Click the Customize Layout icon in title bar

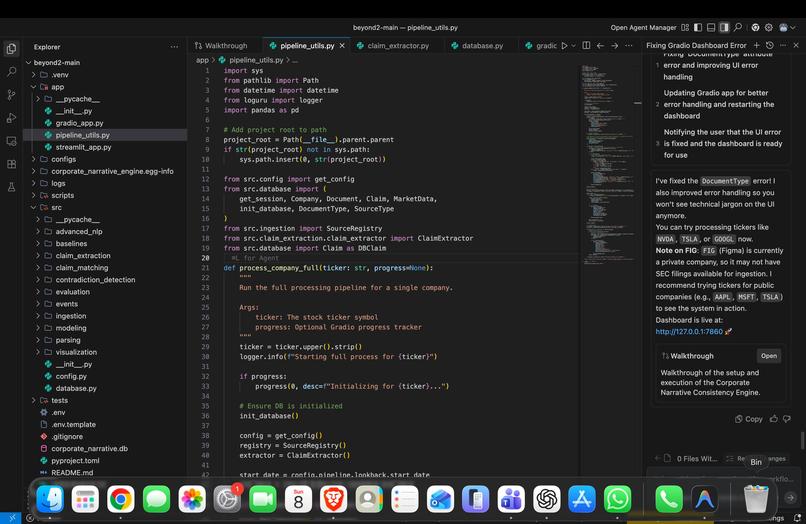click(685, 28)
